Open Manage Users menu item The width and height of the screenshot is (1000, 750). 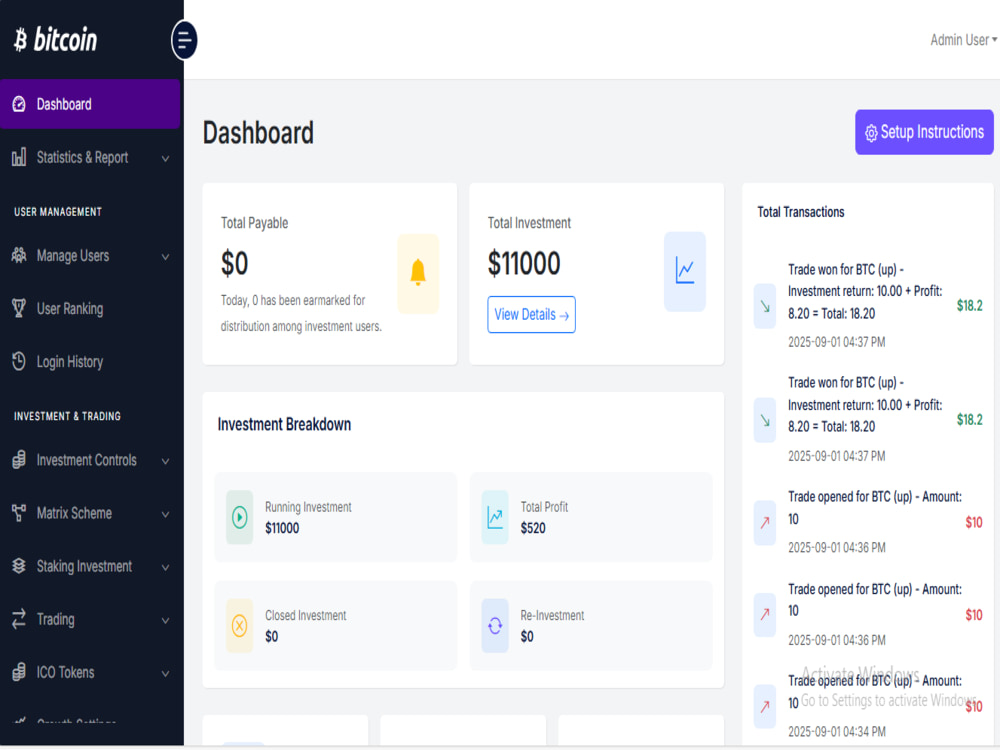90,256
